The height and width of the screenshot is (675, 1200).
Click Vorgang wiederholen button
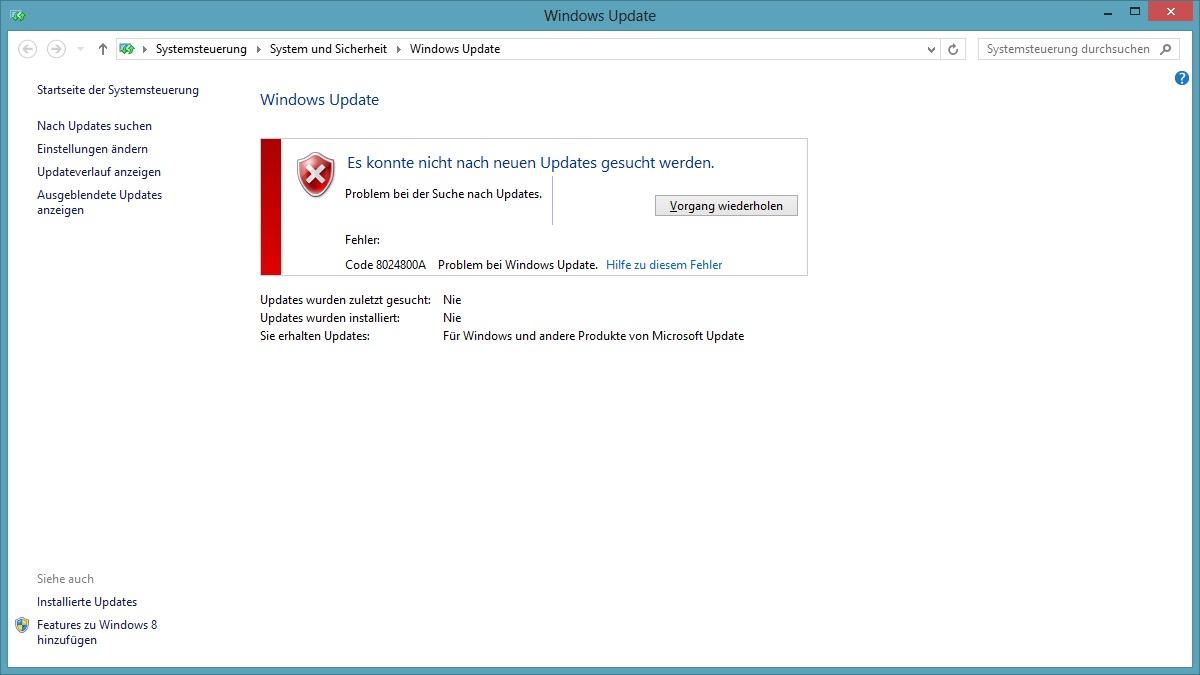coord(726,205)
